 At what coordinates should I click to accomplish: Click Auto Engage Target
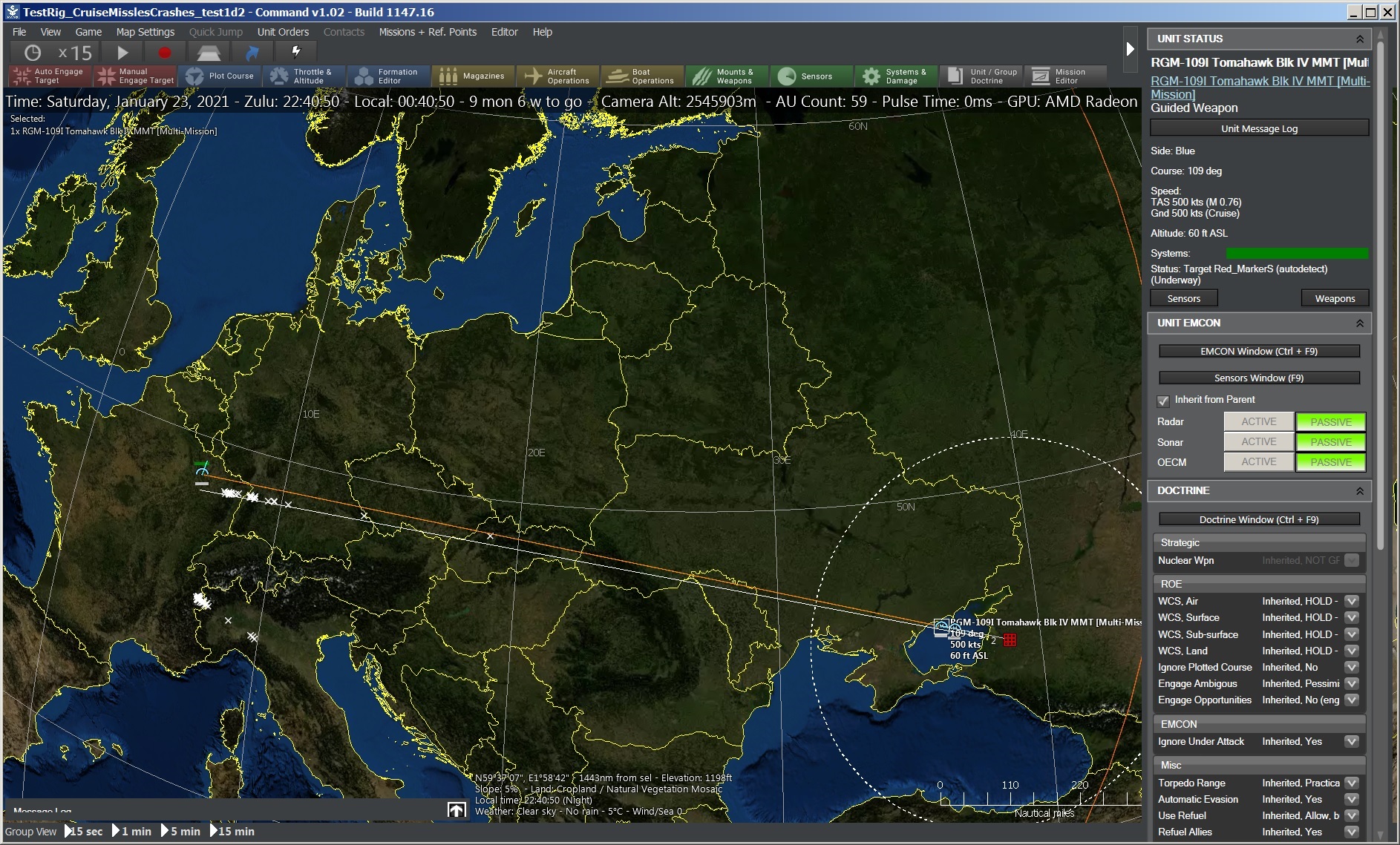point(49,76)
